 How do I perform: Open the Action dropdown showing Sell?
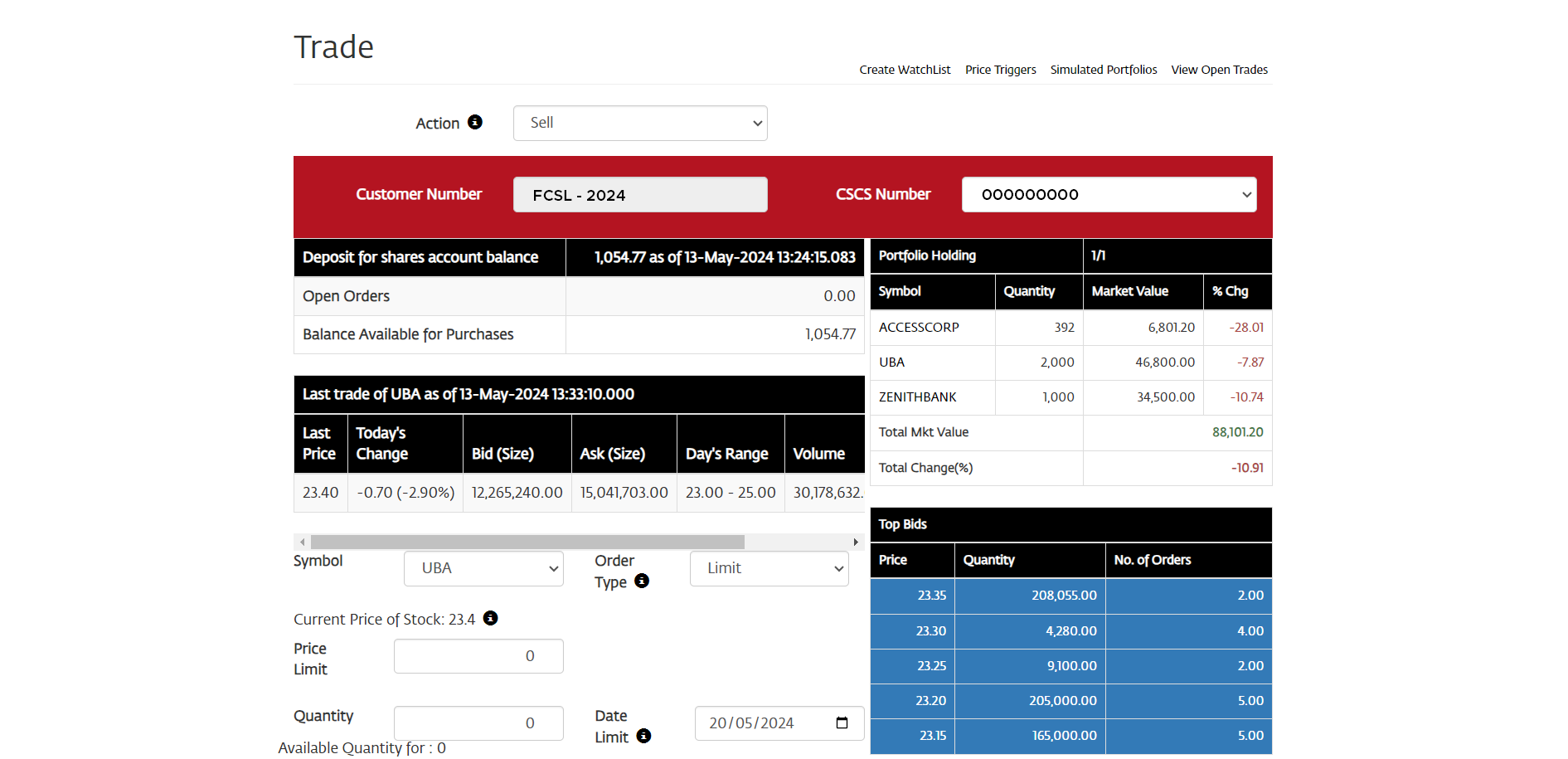(639, 123)
